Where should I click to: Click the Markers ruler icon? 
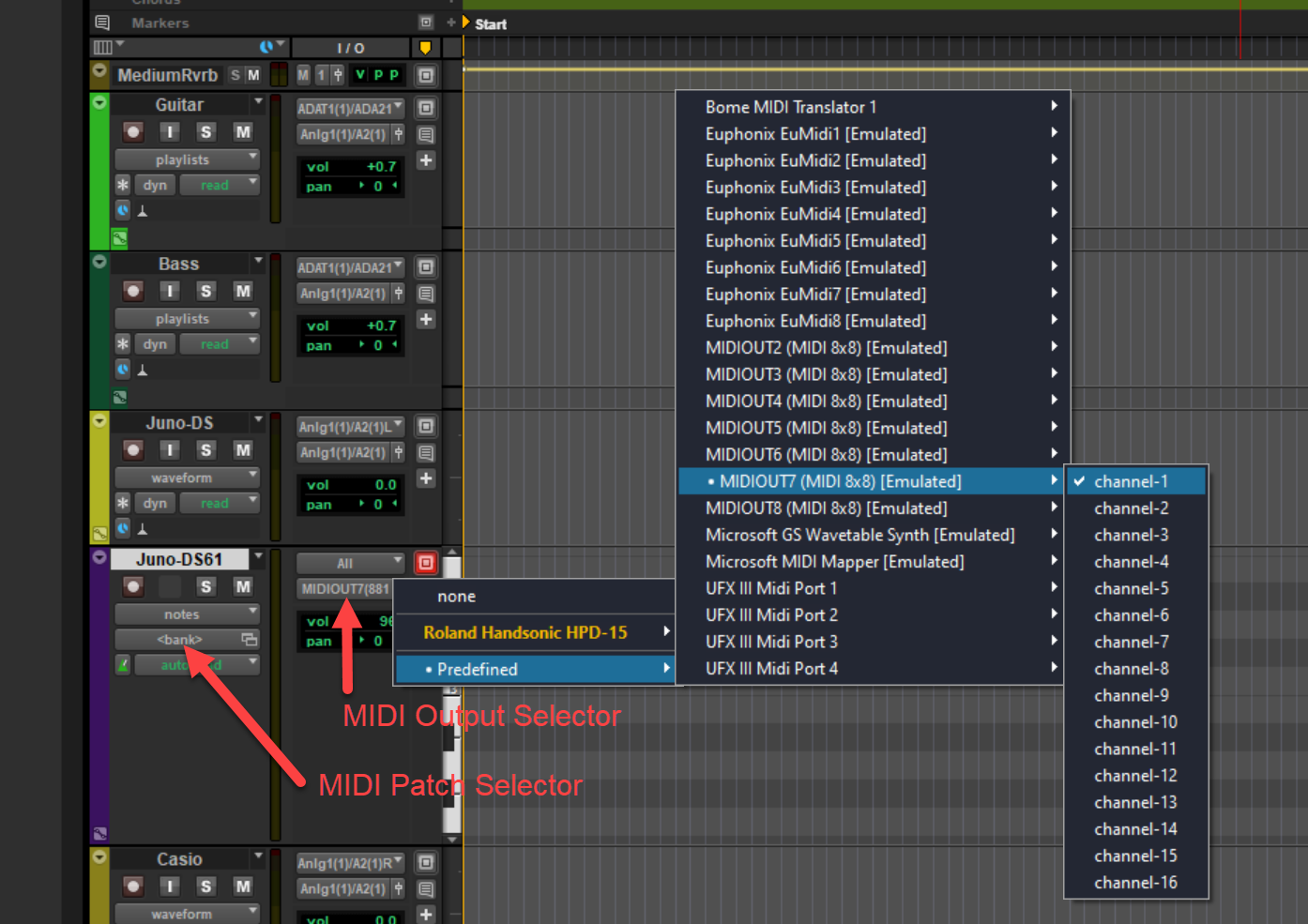tap(103, 23)
